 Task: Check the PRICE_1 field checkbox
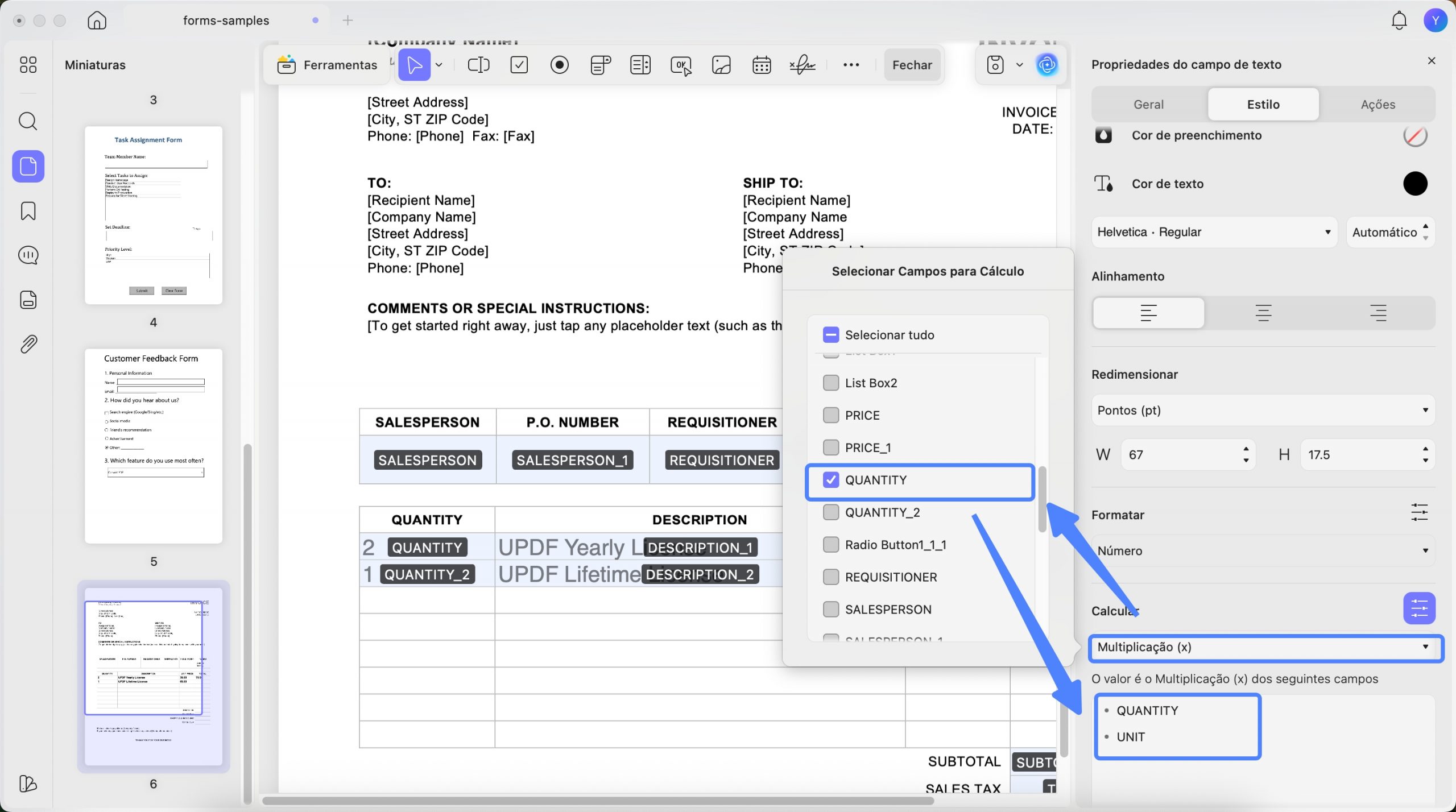point(831,448)
